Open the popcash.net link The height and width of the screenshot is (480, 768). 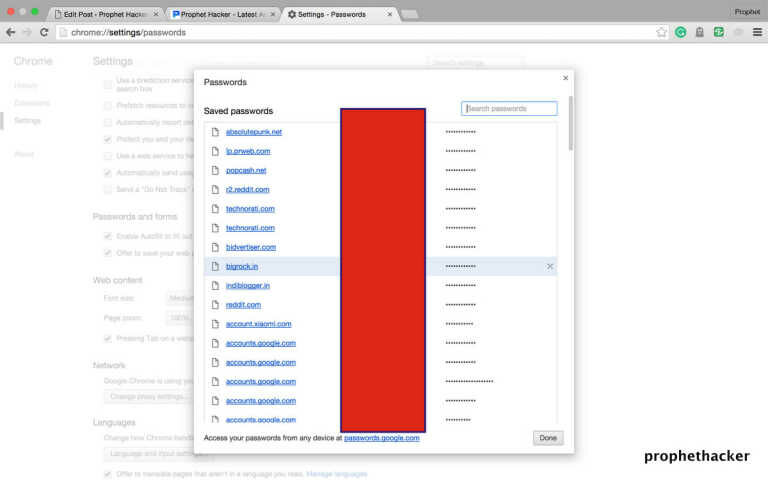coord(246,170)
